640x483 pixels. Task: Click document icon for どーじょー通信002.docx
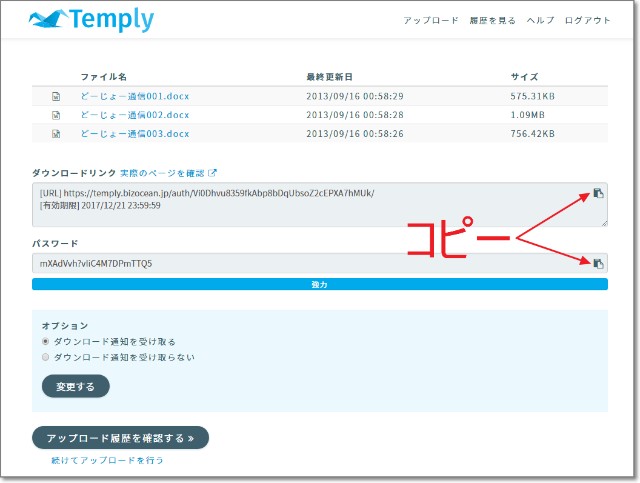coord(56,115)
